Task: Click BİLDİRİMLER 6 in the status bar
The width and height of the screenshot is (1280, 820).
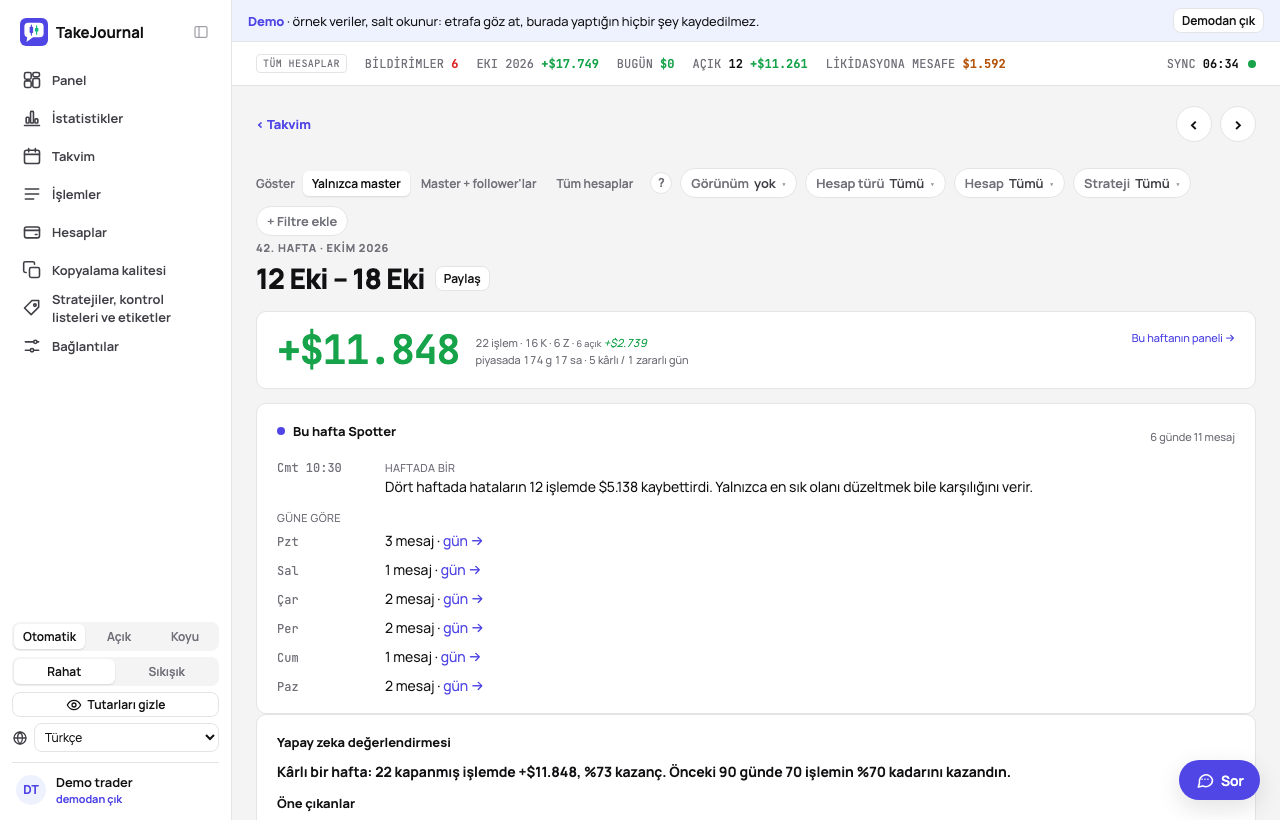Action: pyautogui.click(x=411, y=64)
